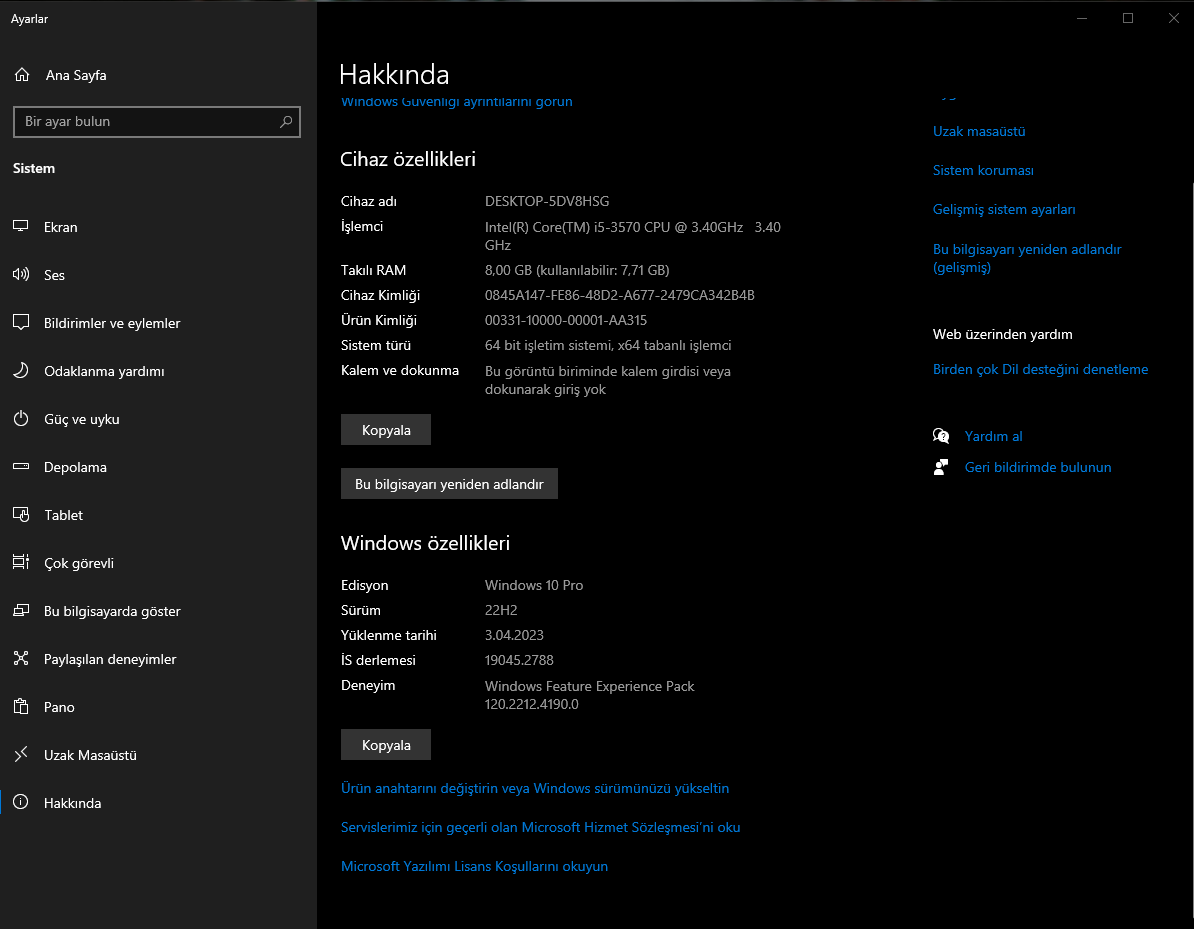Screen dimensions: 1194x929
Task: Click the Depolama storage icon
Action: click(21, 467)
